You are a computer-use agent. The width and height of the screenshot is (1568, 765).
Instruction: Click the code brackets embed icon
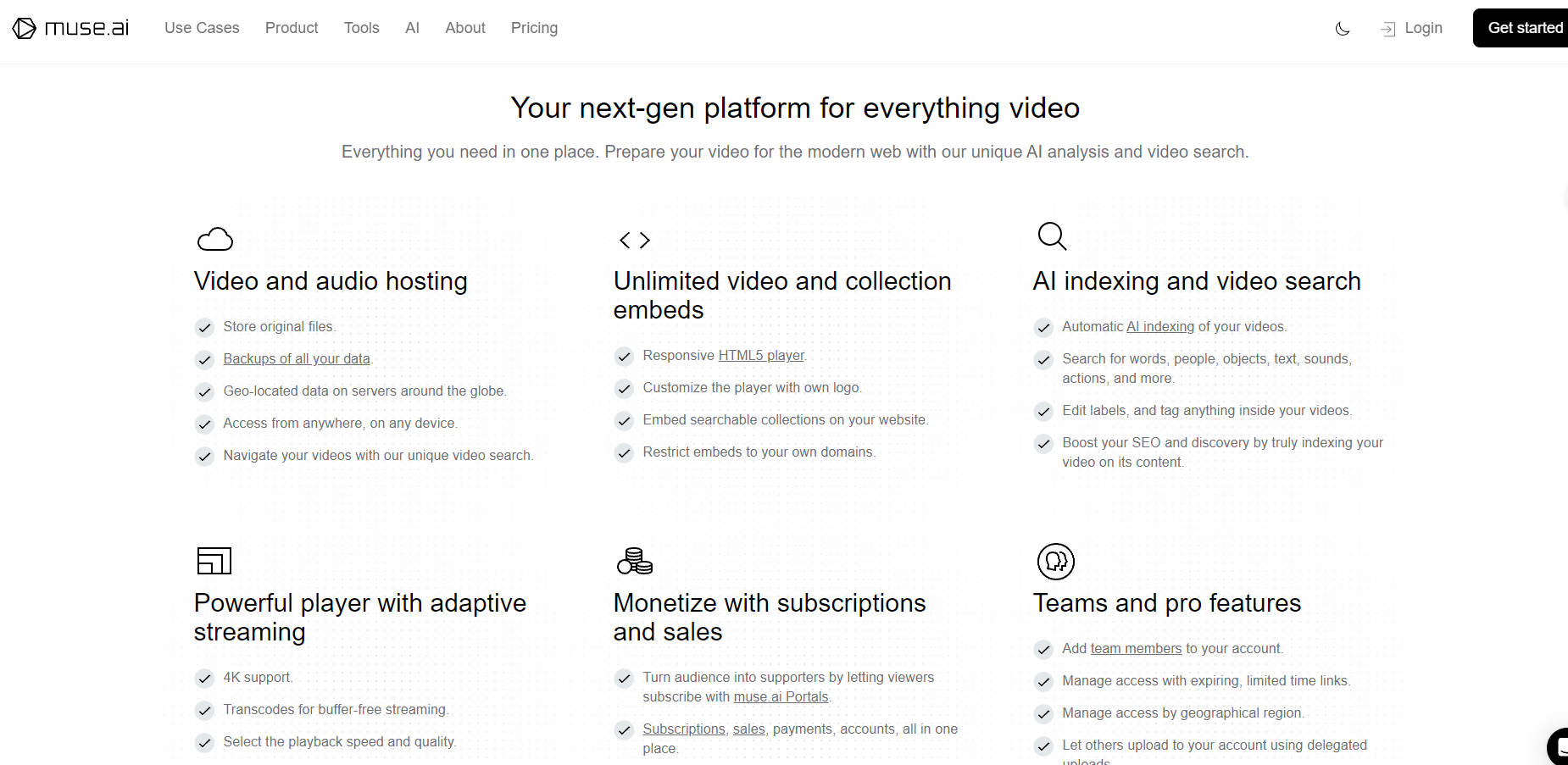click(635, 241)
